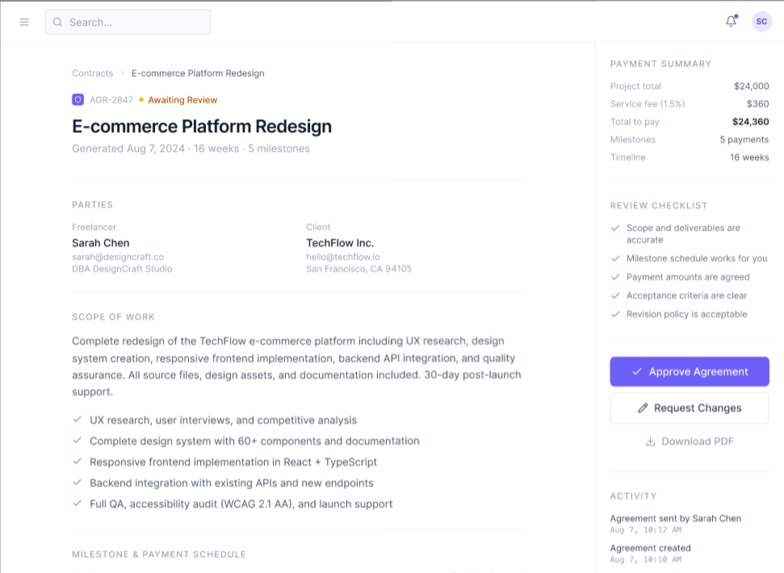Click the $24,360 total to pay value
784x573 pixels.
[x=750, y=122]
